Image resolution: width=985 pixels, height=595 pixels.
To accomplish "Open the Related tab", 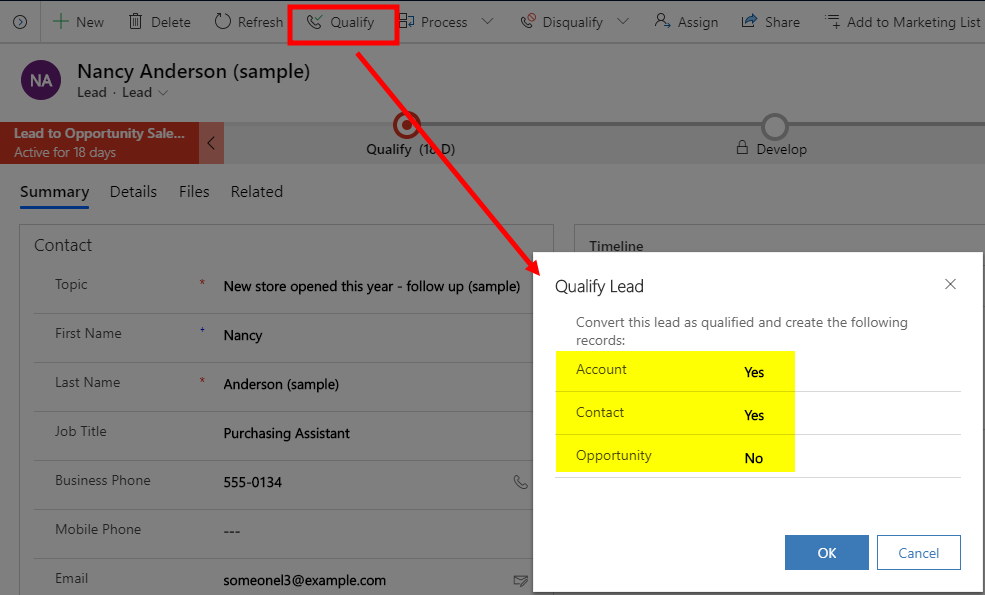I will (x=256, y=192).
